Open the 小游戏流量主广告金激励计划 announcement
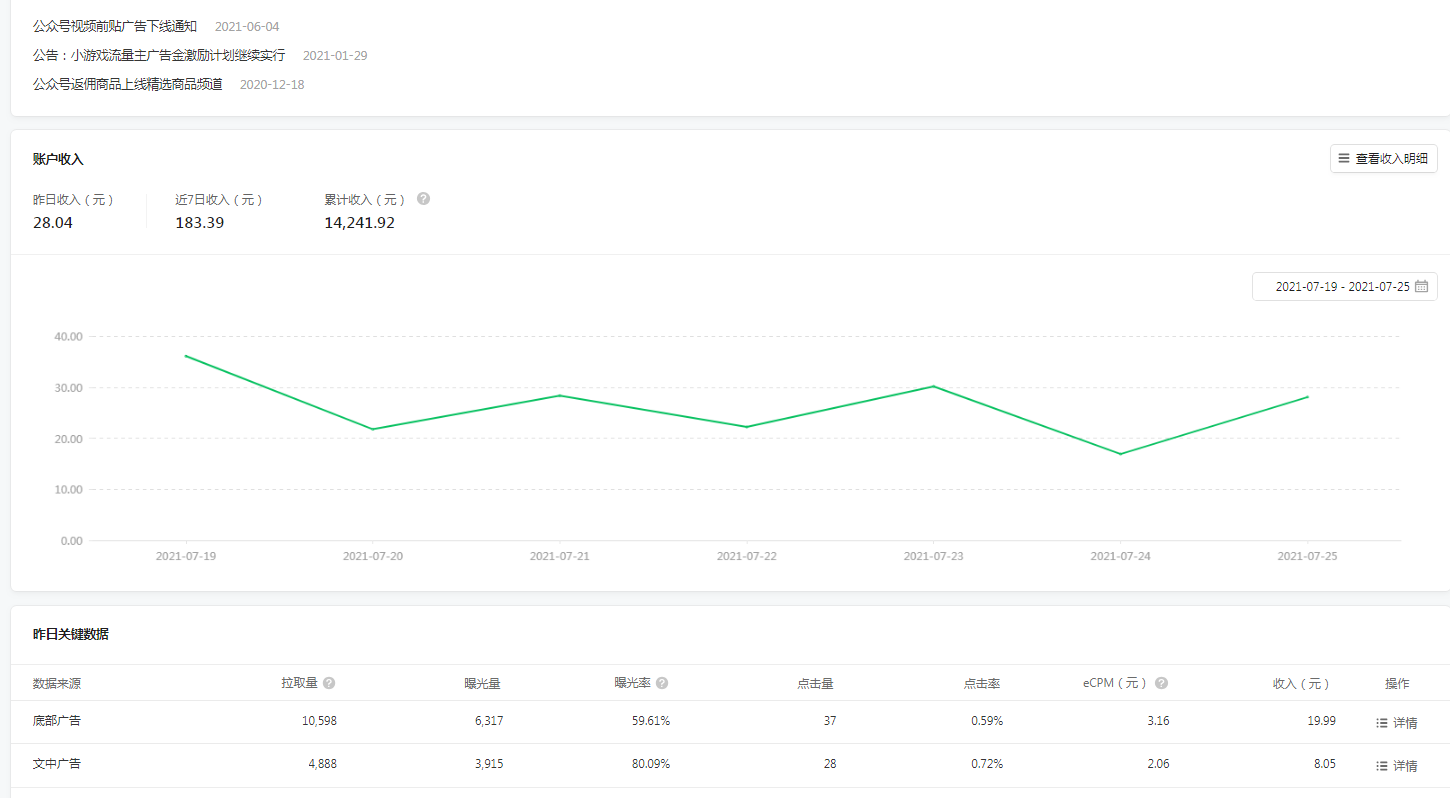 click(x=159, y=55)
